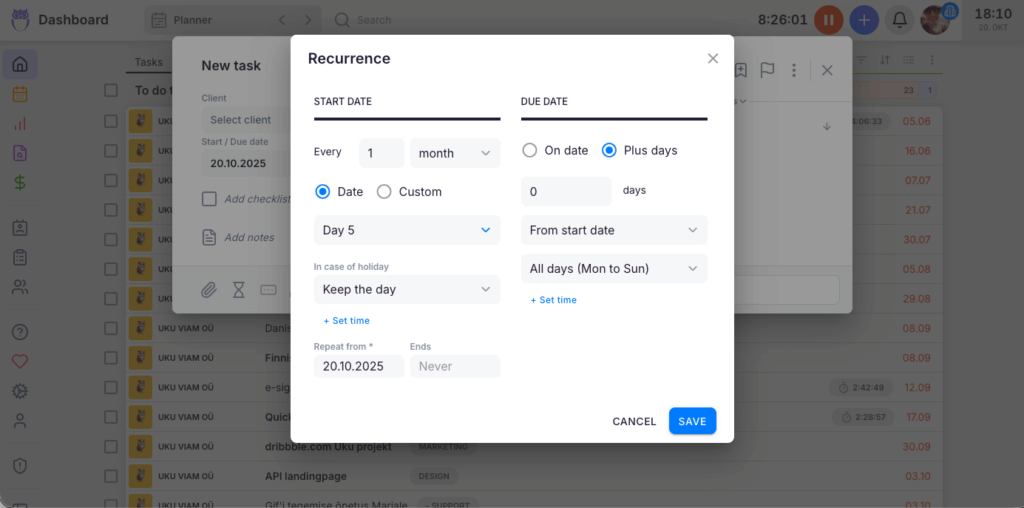Click the dollar sign billing icon
The height and width of the screenshot is (508, 1024).
[x=20, y=183]
